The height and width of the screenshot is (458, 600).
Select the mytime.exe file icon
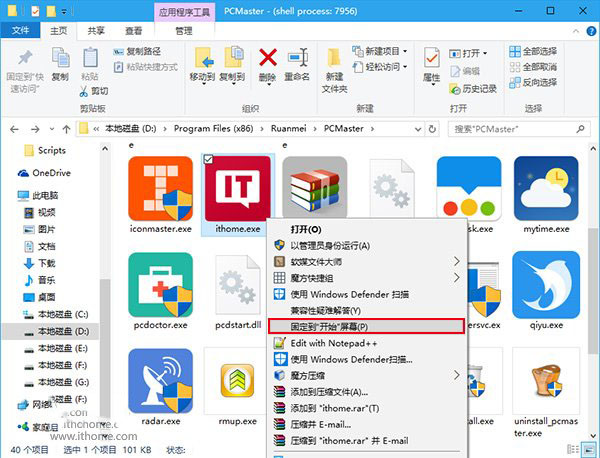point(546,188)
